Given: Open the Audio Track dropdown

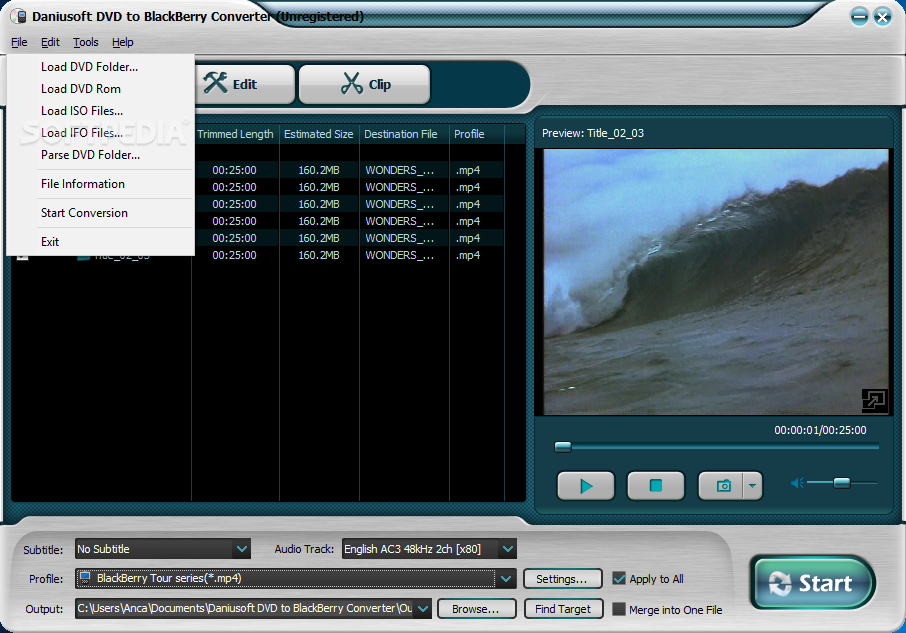Looking at the screenshot, I should point(429,549).
